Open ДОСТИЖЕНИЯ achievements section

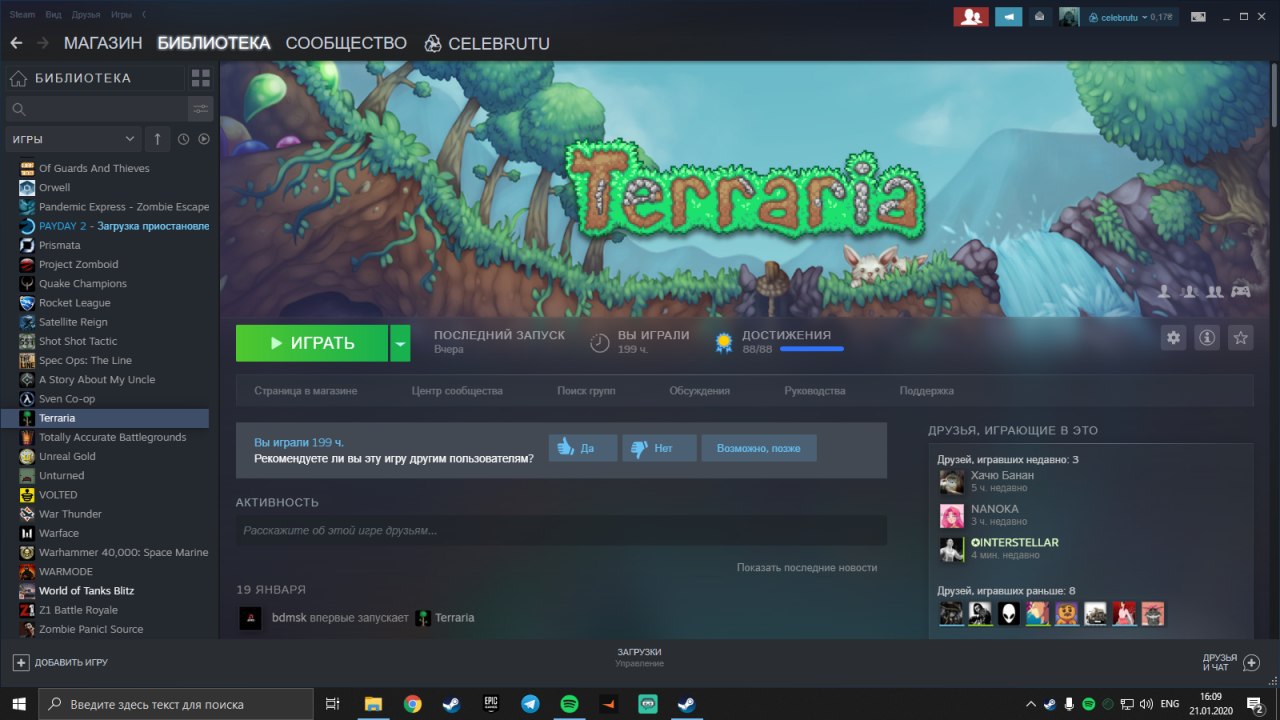786,335
